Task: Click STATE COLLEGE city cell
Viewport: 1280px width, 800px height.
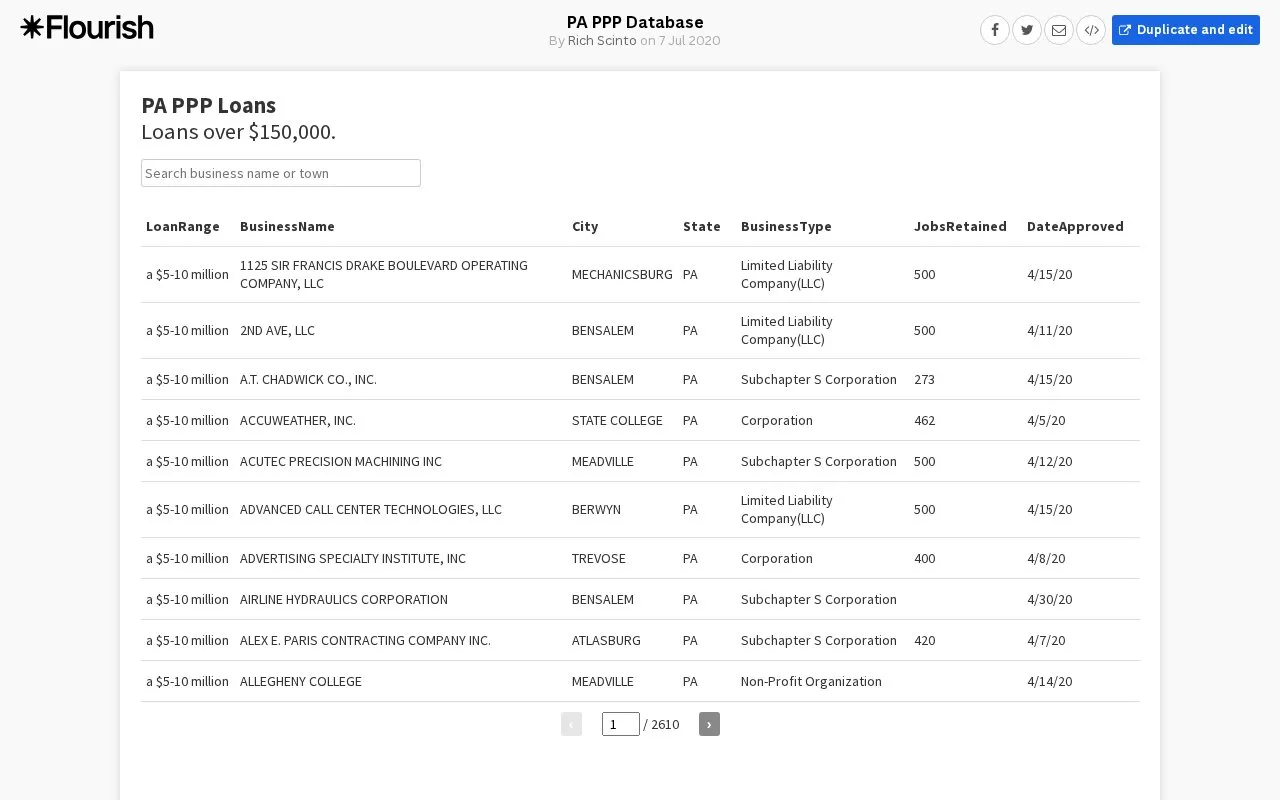Action: click(x=617, y=420)
